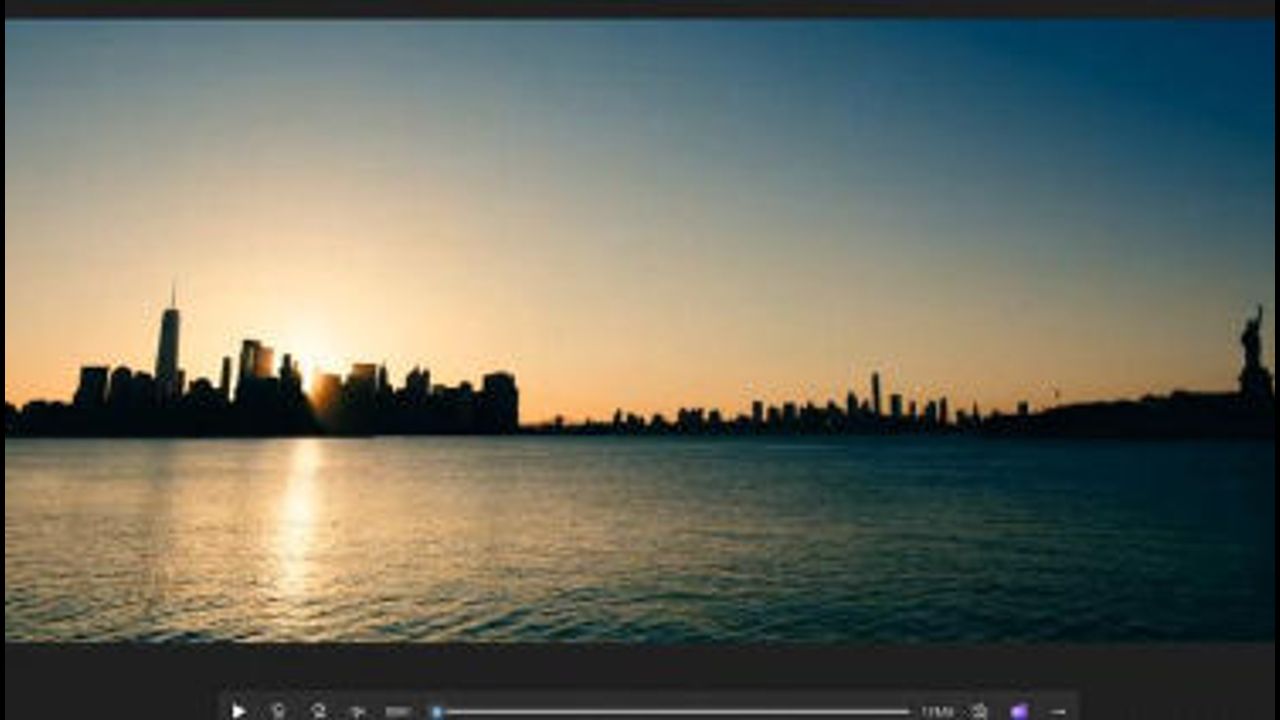The width and height of the screenshot is (1280, 720).
Task: Jump to the end of the progress bar
Action: click(908, 711)
